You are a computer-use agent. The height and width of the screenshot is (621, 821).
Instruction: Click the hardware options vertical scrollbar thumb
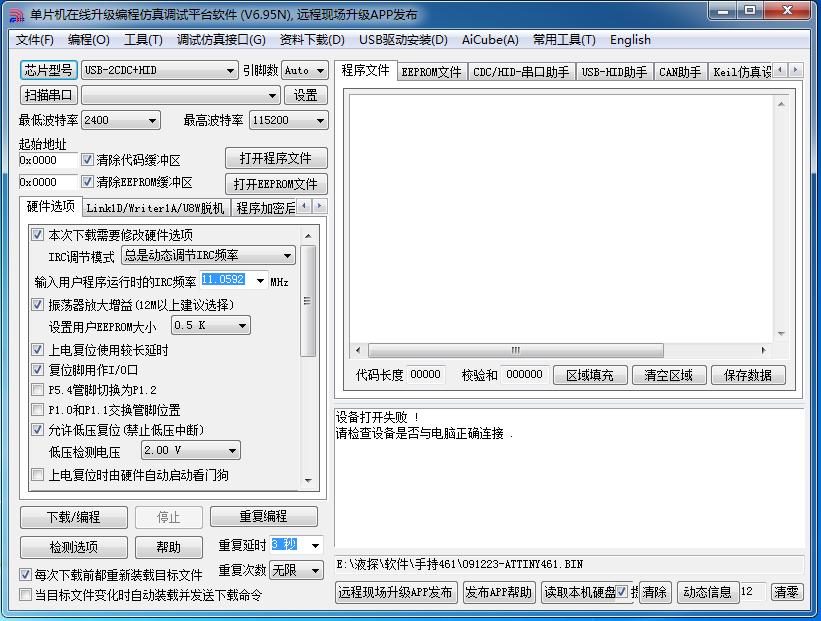tap(308, 301)
